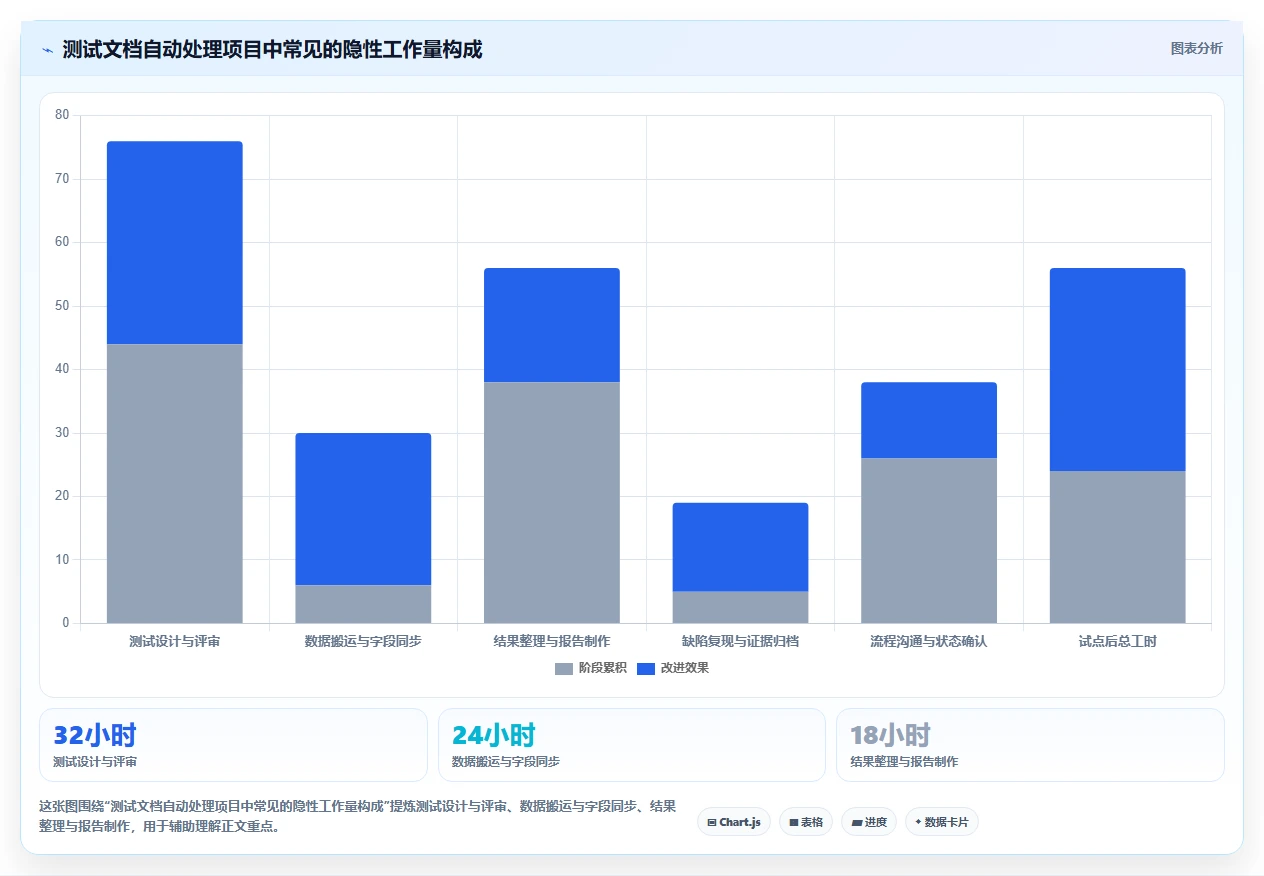Screen dimensions: 1264x876
Task: Select the 数据卡片 tag chip
Action: click(942, 822)
